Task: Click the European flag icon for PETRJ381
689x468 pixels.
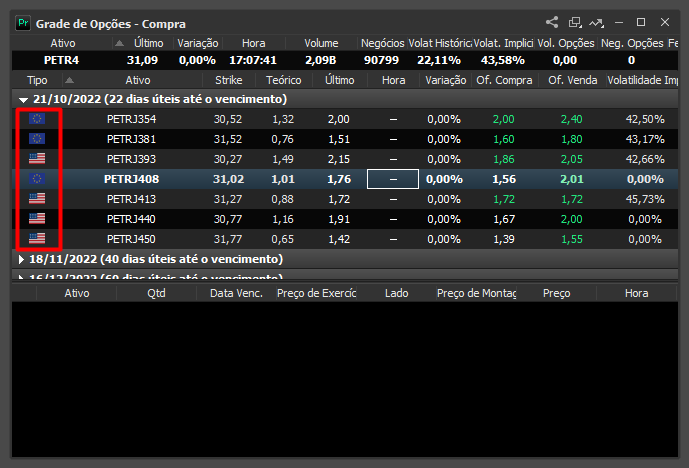Action: click(37, 139)
